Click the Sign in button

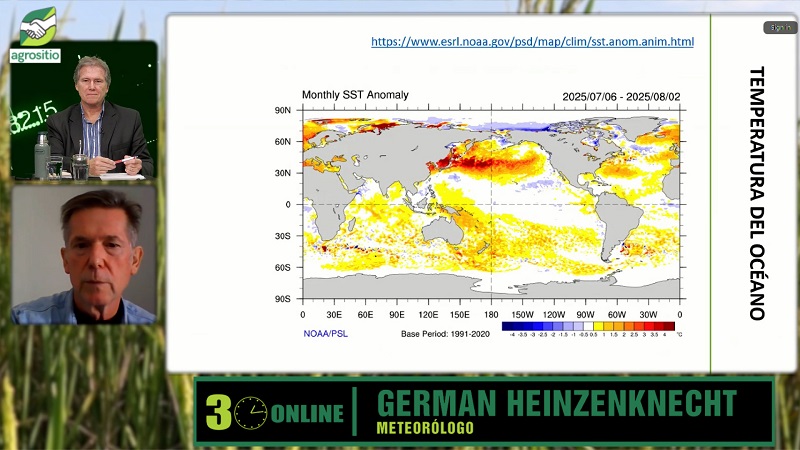click(778, 27)
